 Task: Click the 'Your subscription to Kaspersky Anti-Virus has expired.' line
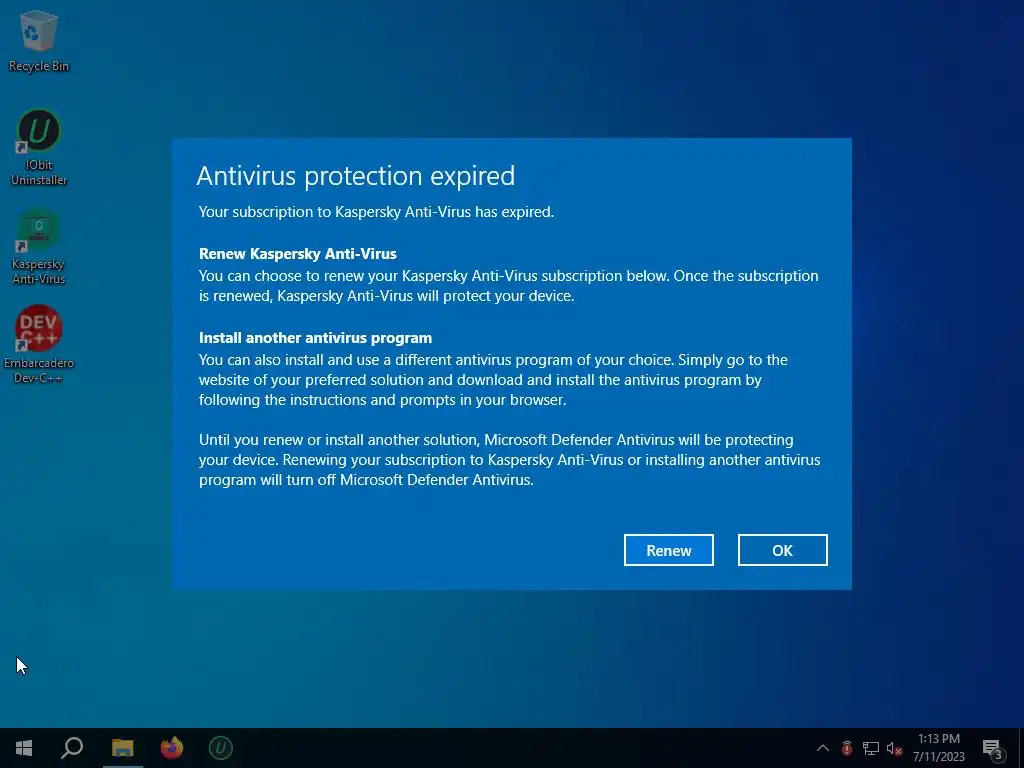click(376, 212)
